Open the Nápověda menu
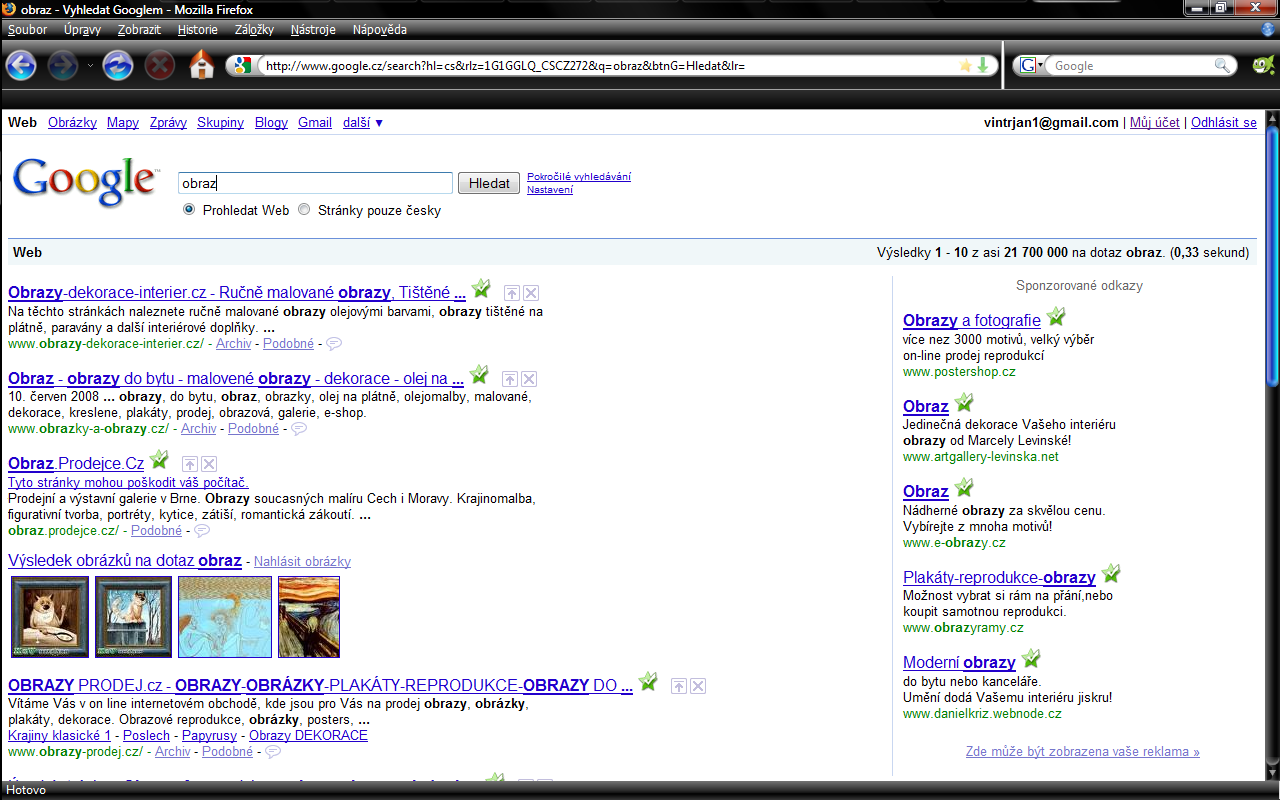Image resolution: width=1280 pixels, height=800 pixels. (381, 30)
